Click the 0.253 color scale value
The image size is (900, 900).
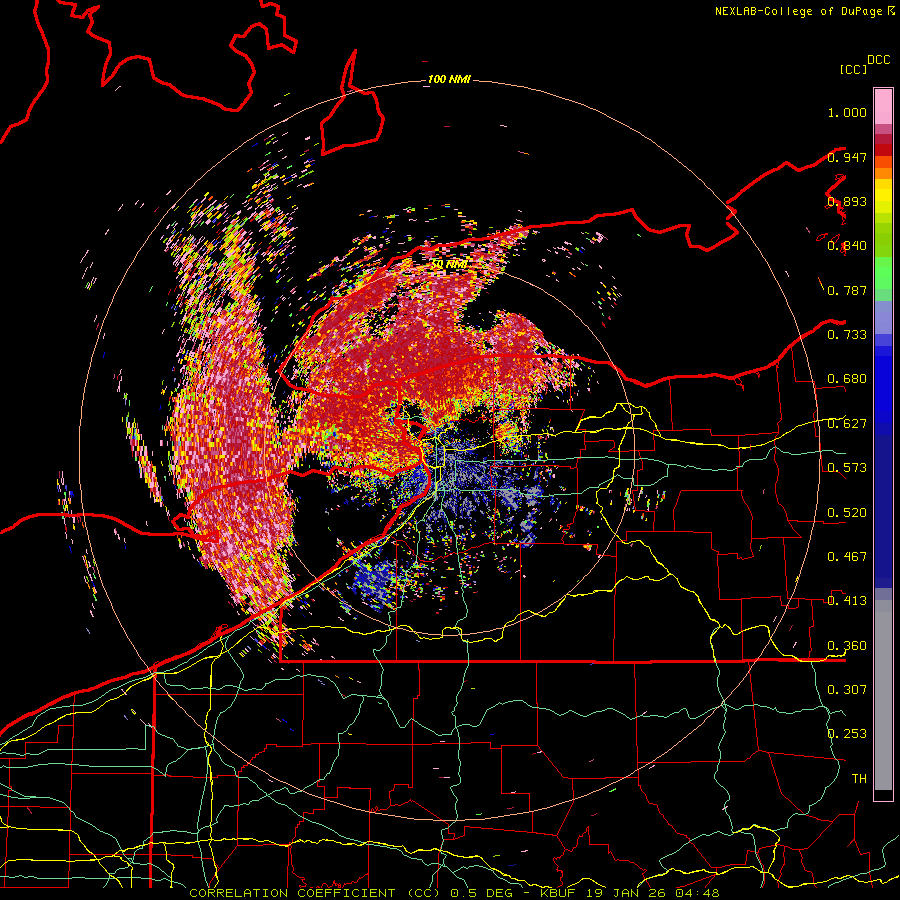tap(847, 734)
